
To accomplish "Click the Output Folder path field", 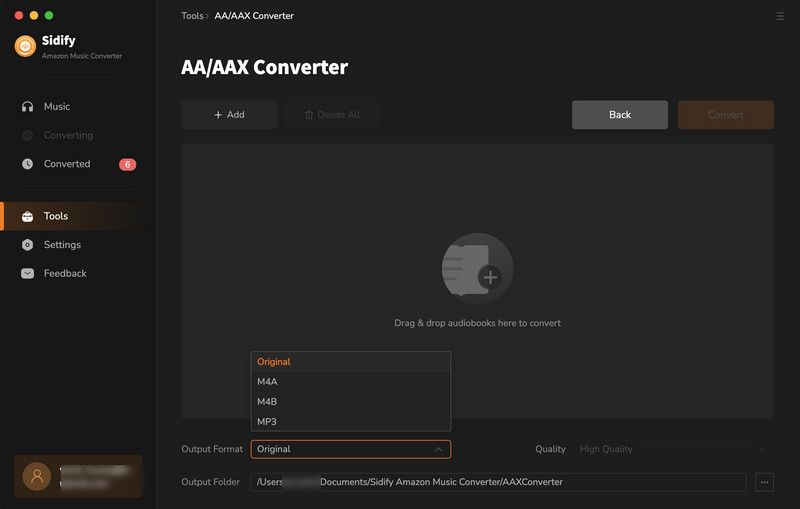I will [498, 482].
